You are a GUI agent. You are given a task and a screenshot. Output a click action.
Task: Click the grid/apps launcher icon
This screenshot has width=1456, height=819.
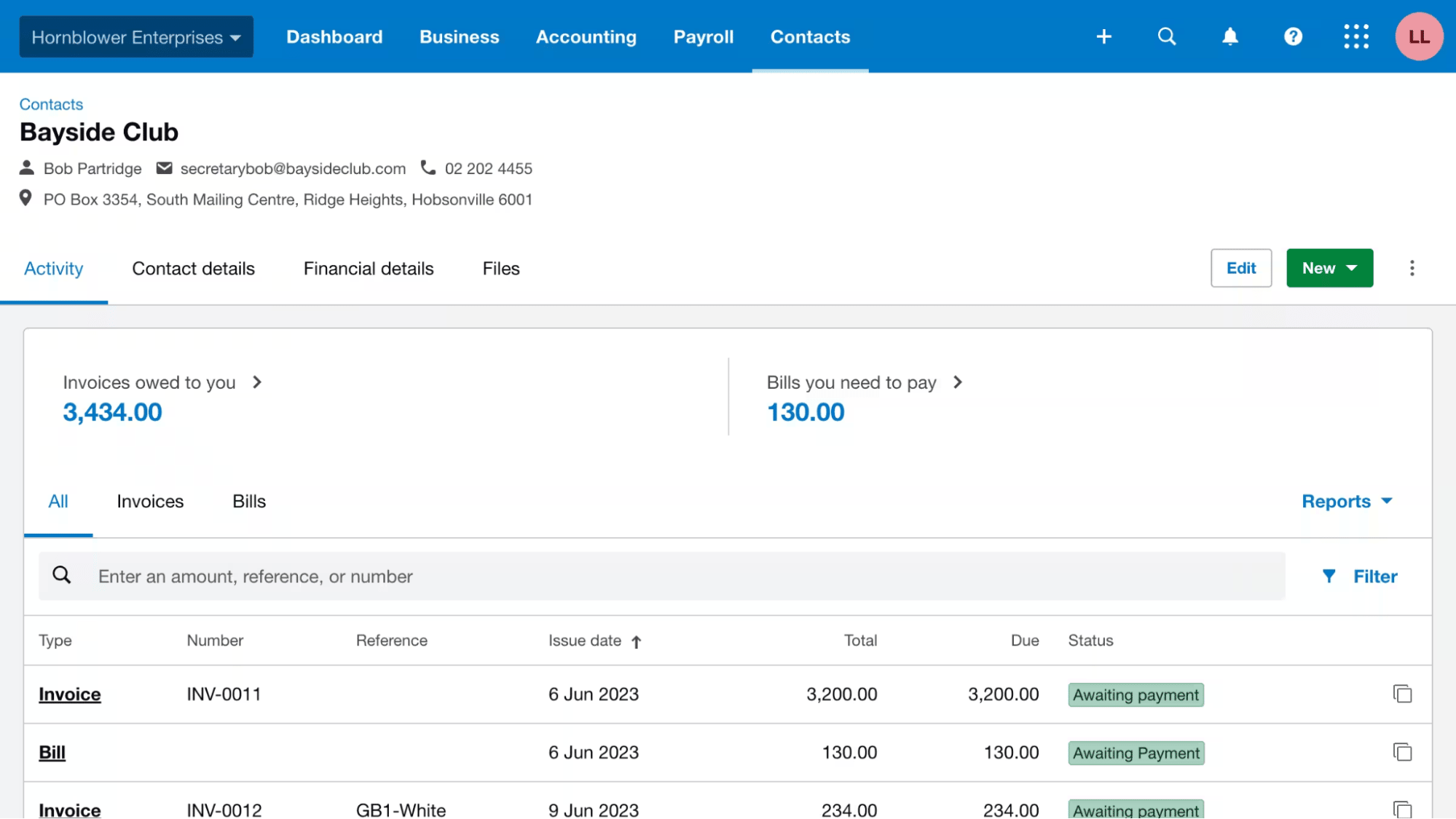pyautogui.click(x=1356, y=36)
